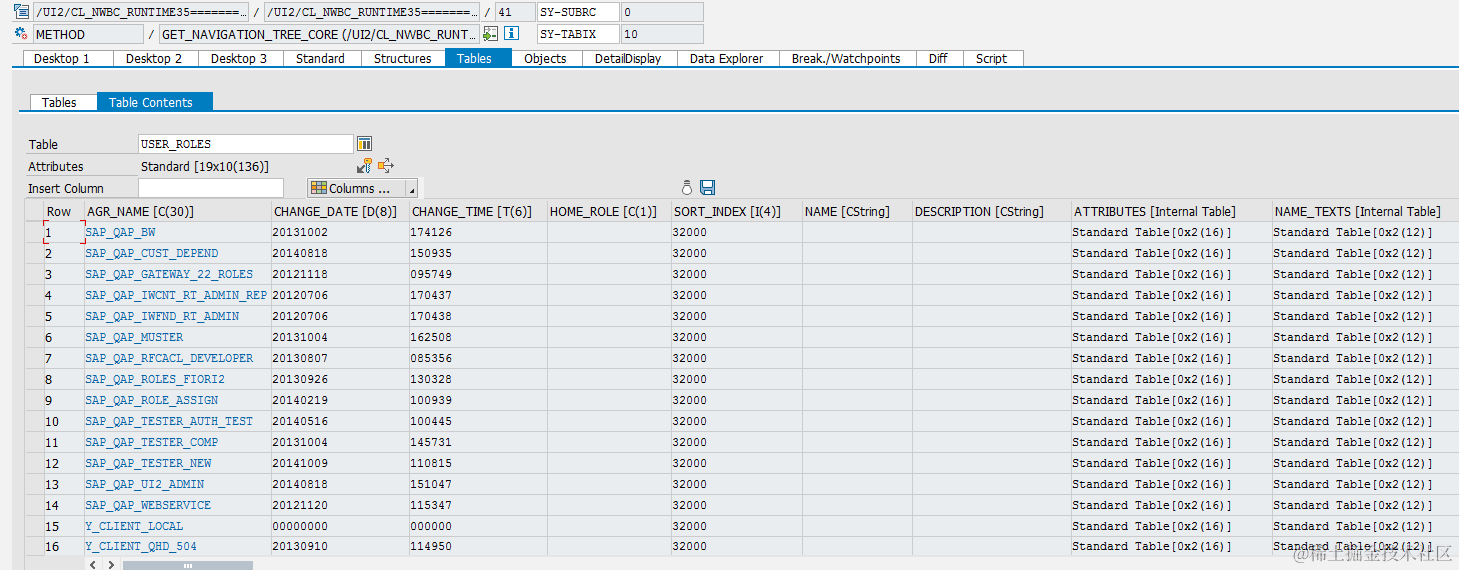Click the orange structure icon beside Attributes

coord(386,166)
